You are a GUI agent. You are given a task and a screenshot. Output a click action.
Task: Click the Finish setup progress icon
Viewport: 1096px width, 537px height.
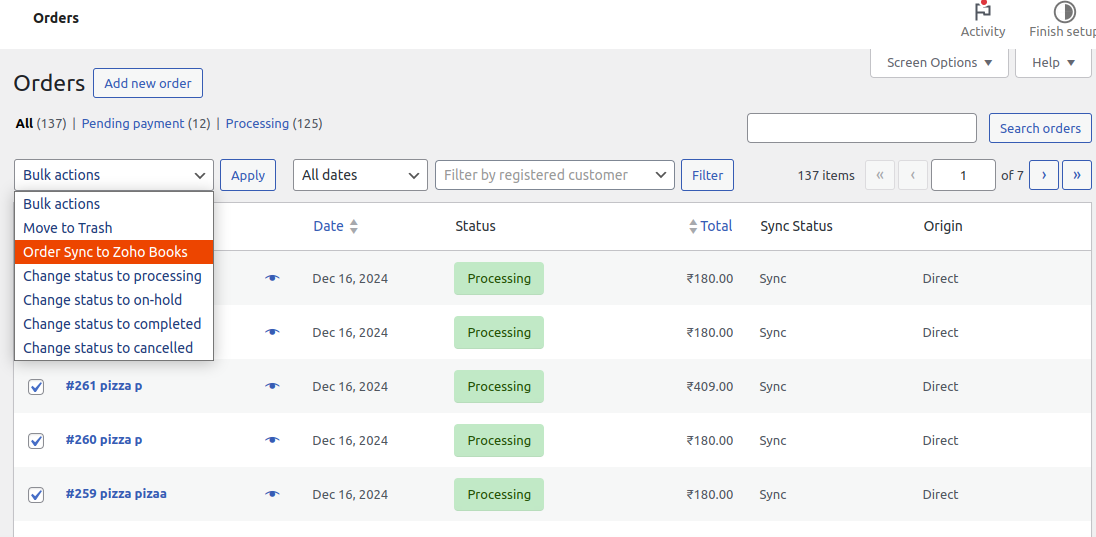pos(1064,13)
